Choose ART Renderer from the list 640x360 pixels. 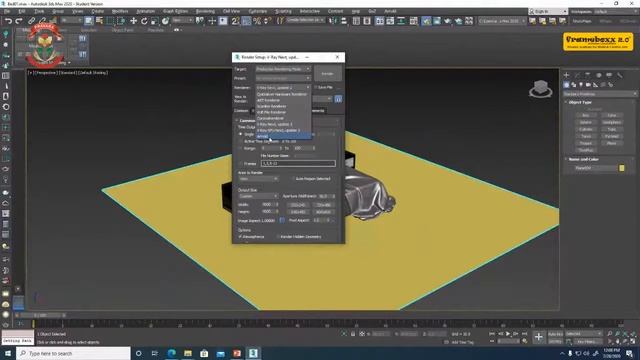point(283,100)
